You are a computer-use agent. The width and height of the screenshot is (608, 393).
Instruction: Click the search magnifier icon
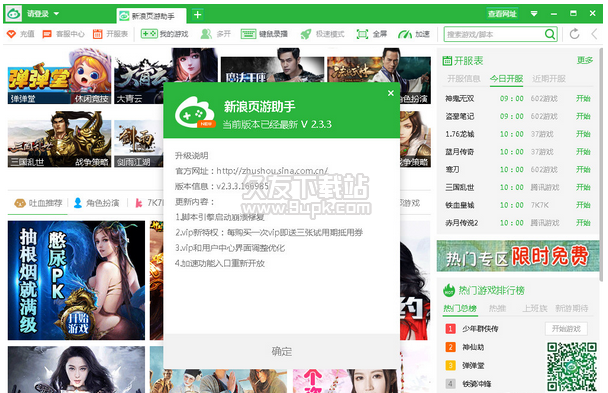tap(550, 34)
